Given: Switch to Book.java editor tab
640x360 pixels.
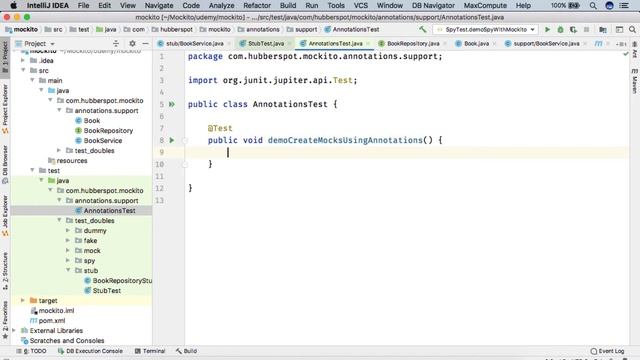Looking at the screenshot, I should pyautogui.click(x=476, y=43).
